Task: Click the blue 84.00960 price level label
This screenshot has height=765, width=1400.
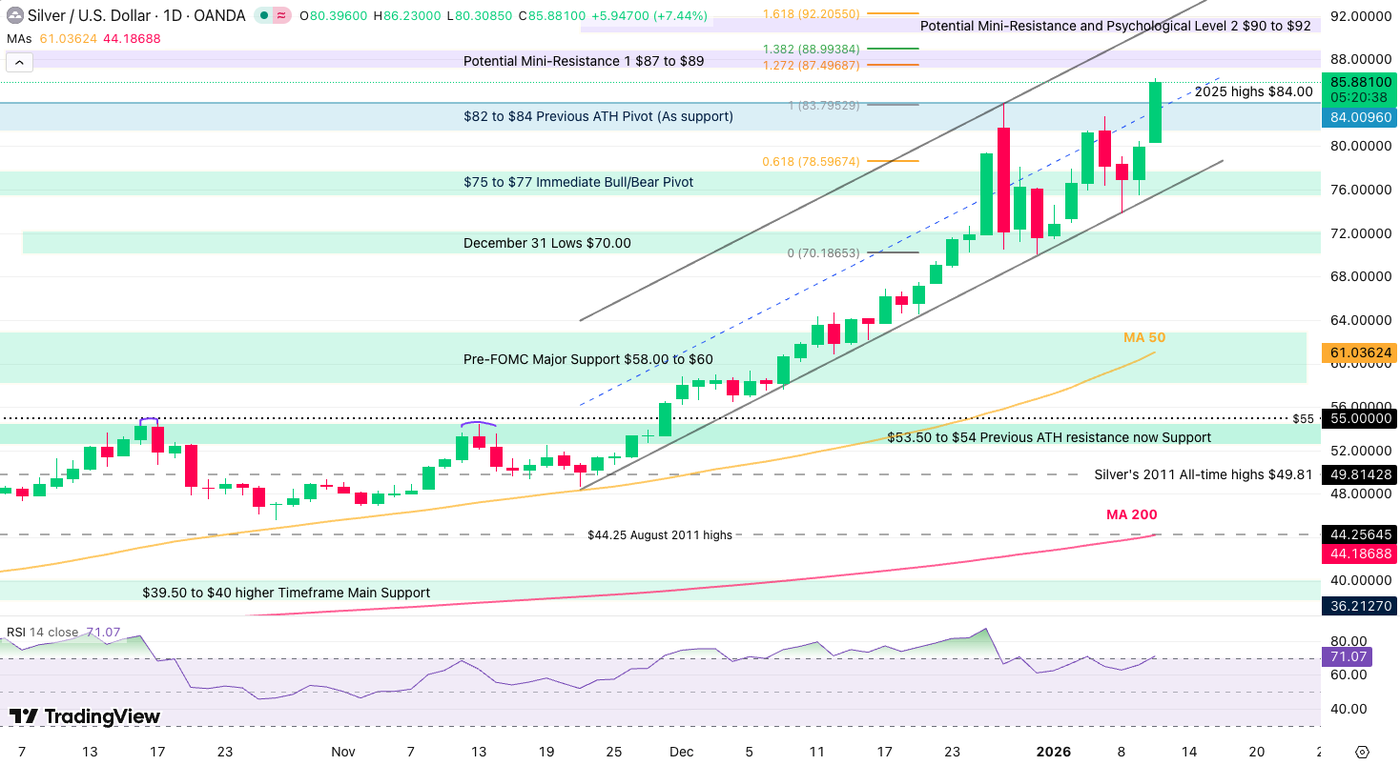Action: [1359, 117]
